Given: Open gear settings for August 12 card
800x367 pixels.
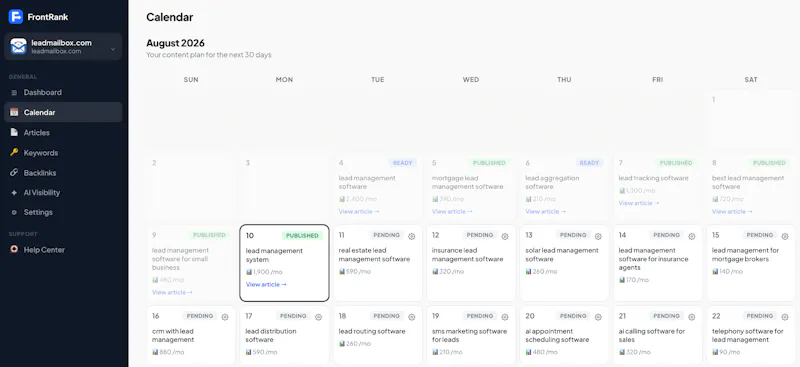Looking at the screenshot, I should pyautogui.click(x=505, y=236).
